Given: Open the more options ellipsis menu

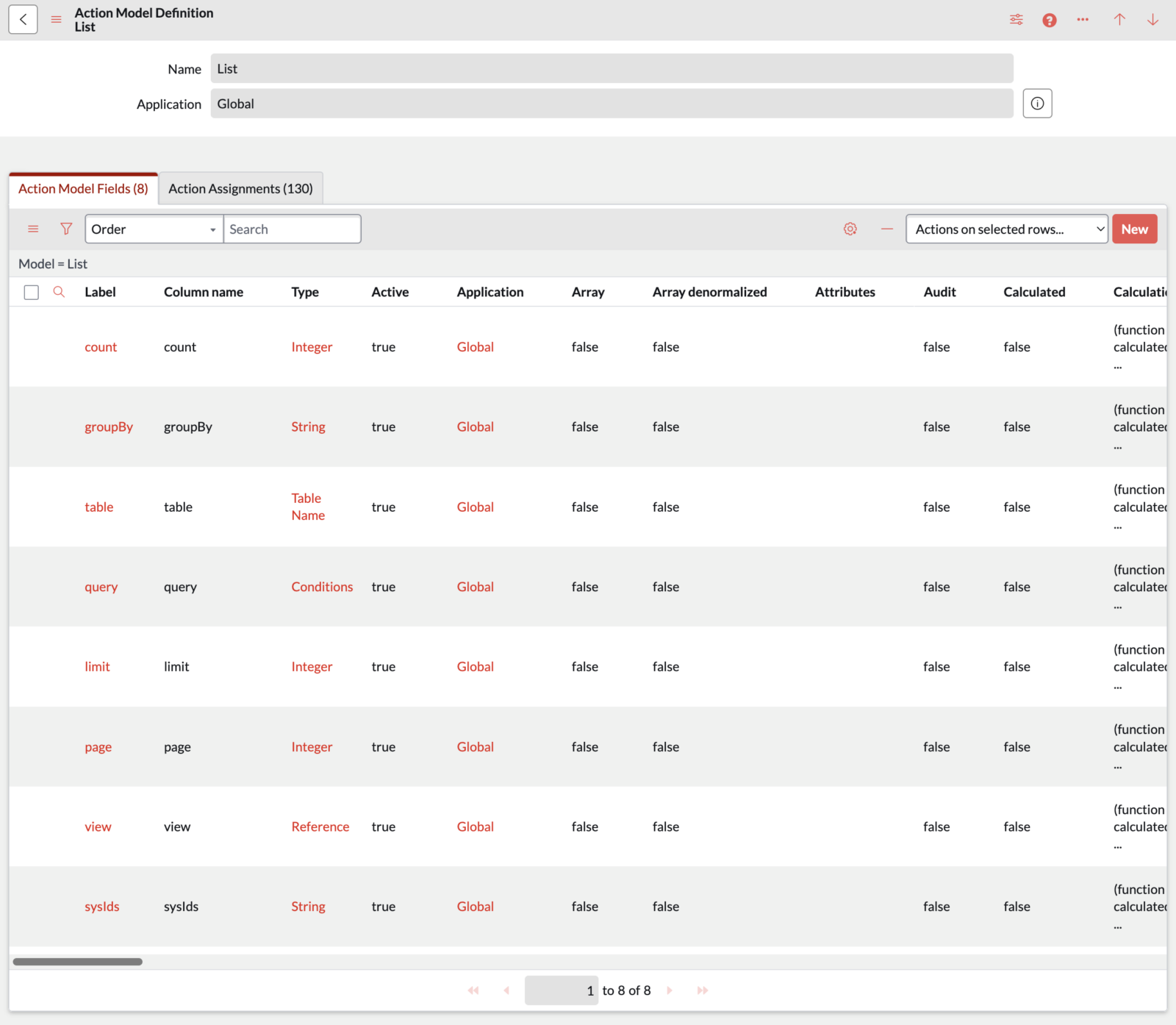Looking at the screenshot, I should point(1083,19).
